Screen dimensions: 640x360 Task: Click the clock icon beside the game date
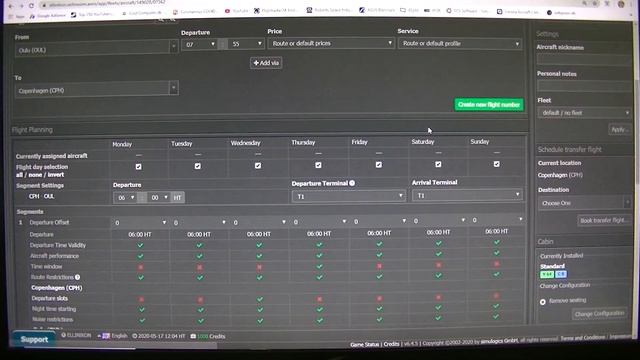[134, 336]
